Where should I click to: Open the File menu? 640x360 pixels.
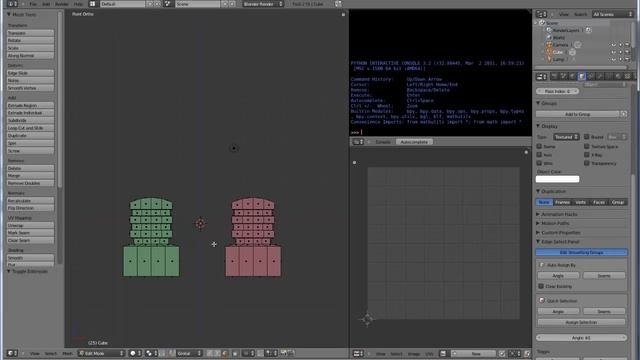tap(33, 4)
